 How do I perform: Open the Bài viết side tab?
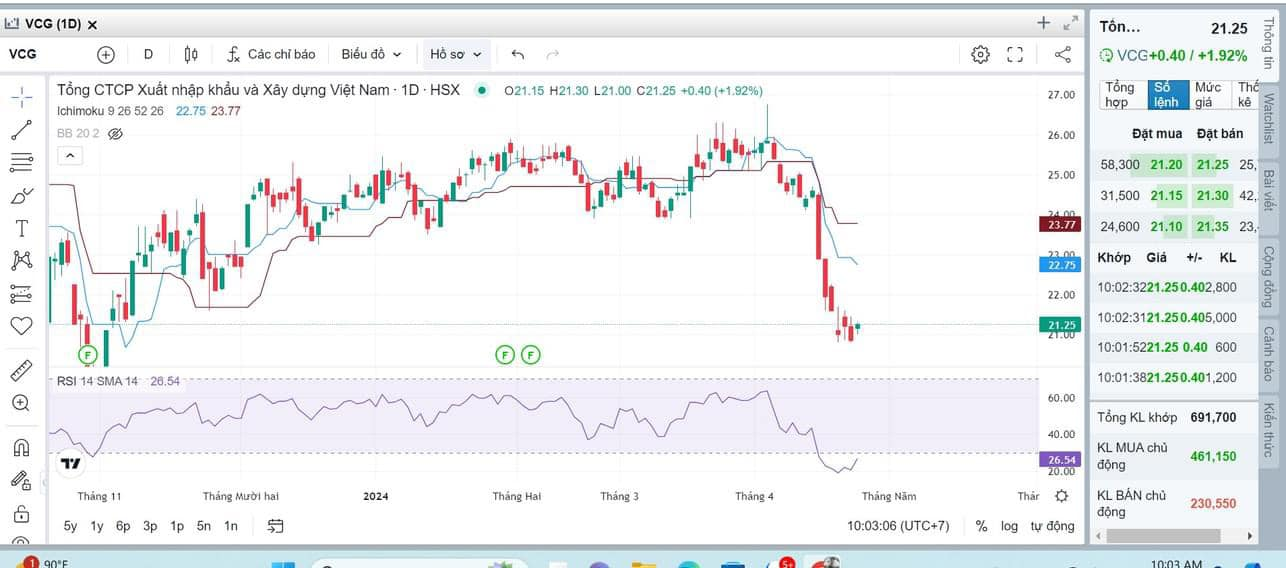click(x=1268, y=190)
